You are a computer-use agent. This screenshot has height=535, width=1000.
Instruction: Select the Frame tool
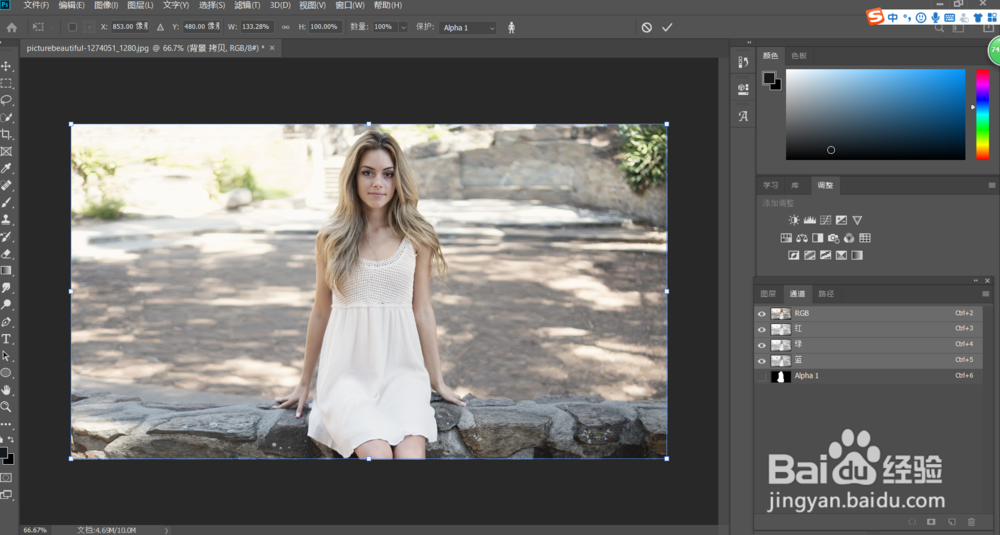click(6, 152)
